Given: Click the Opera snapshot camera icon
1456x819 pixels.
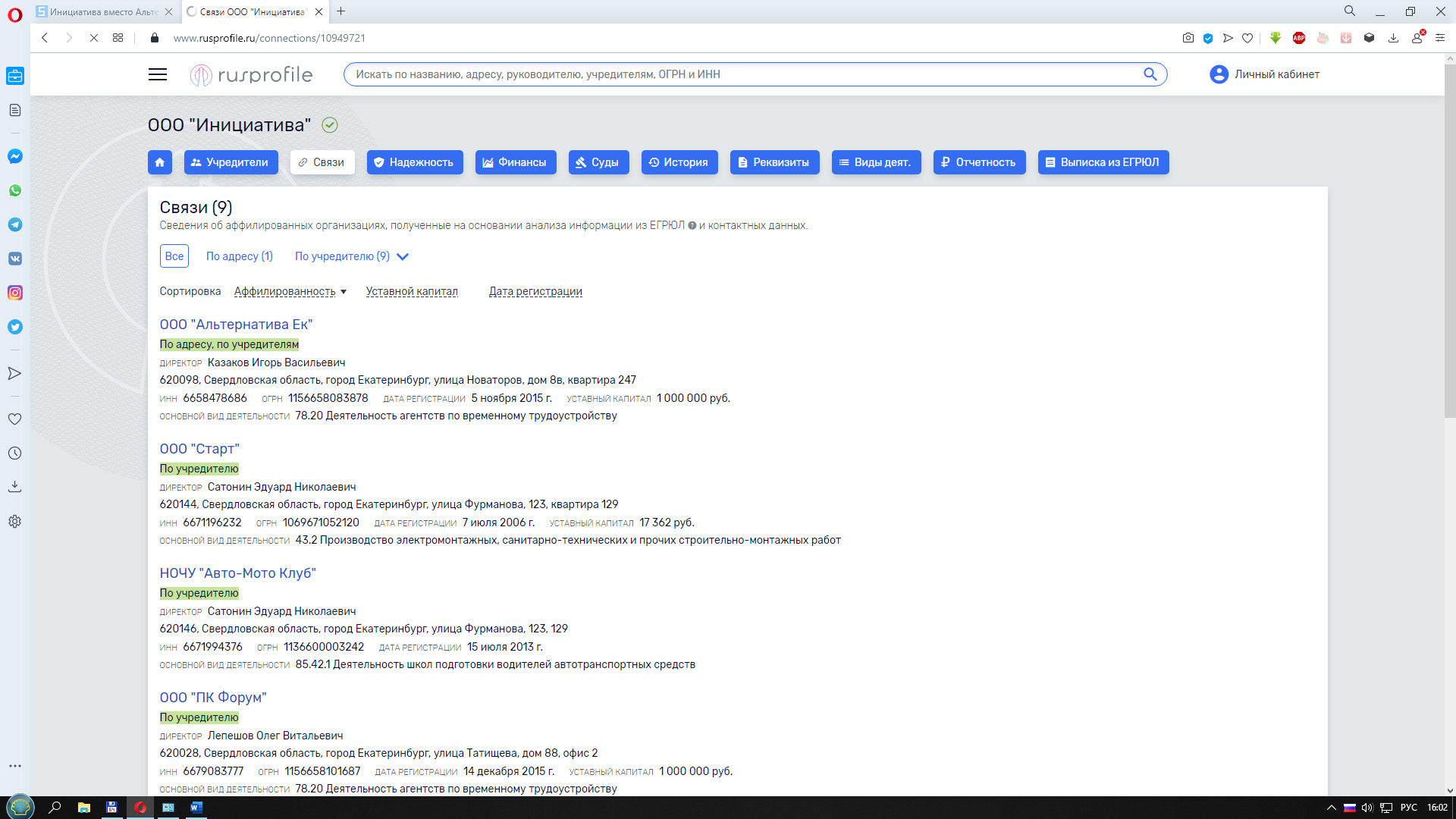Looking at the screenshot, I should (x=1188, y=38).
